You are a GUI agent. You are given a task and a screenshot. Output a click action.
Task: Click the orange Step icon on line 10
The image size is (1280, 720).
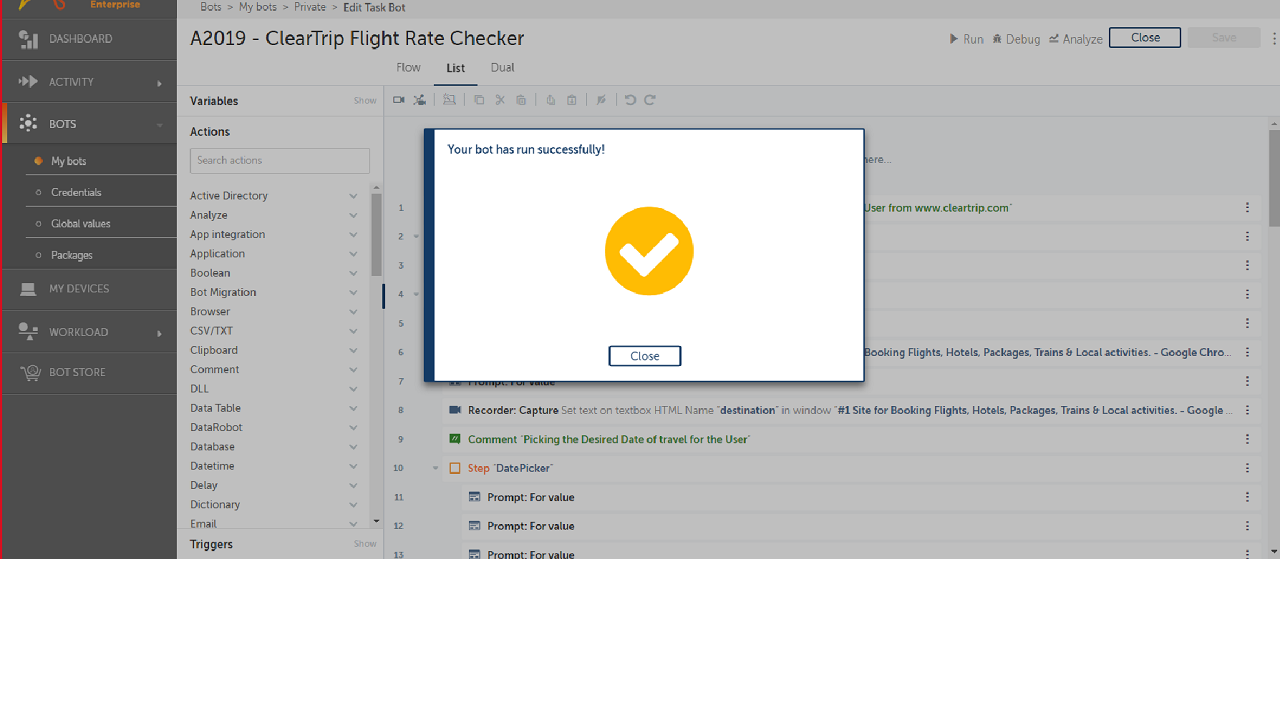[x=455, y=468]
